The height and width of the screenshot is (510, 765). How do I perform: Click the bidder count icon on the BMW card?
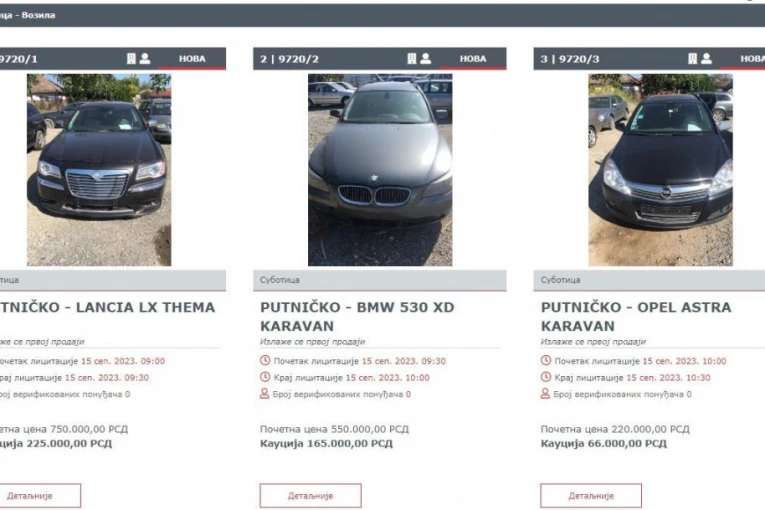[x=264, y=393]
